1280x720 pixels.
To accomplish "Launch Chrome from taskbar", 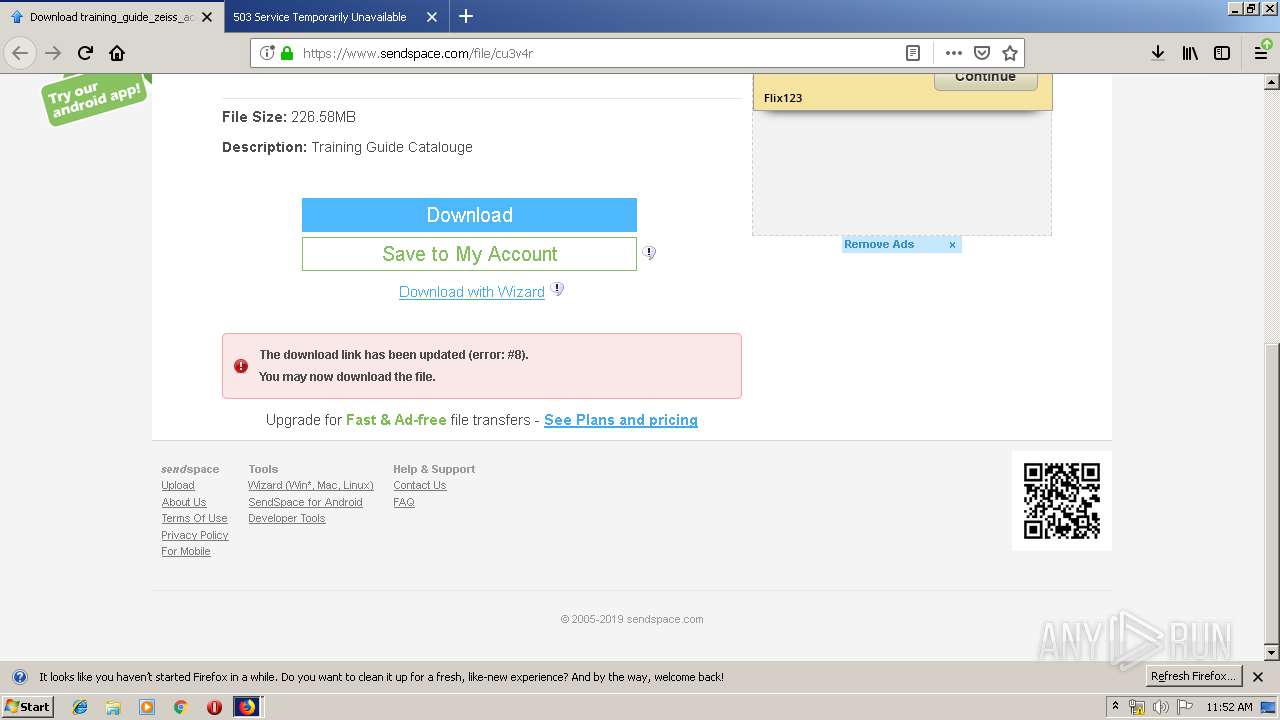I will [x=180, y=707].
